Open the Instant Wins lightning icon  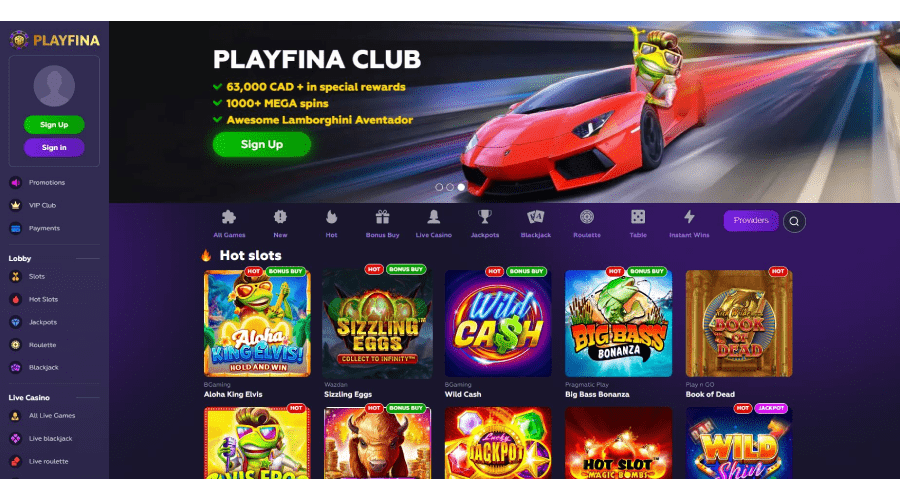coord(689,217)
